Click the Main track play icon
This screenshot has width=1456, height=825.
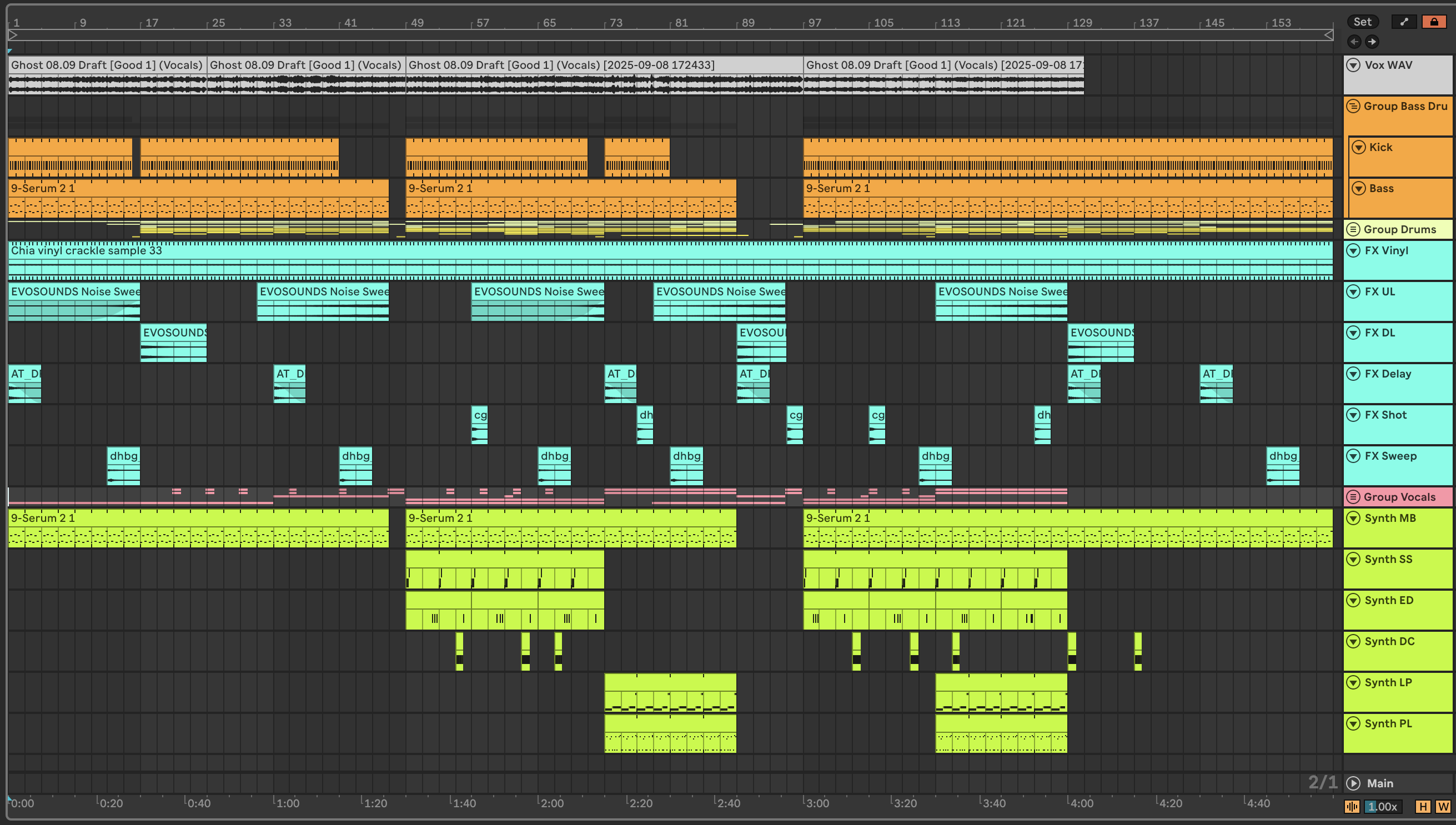(1353, 783)
